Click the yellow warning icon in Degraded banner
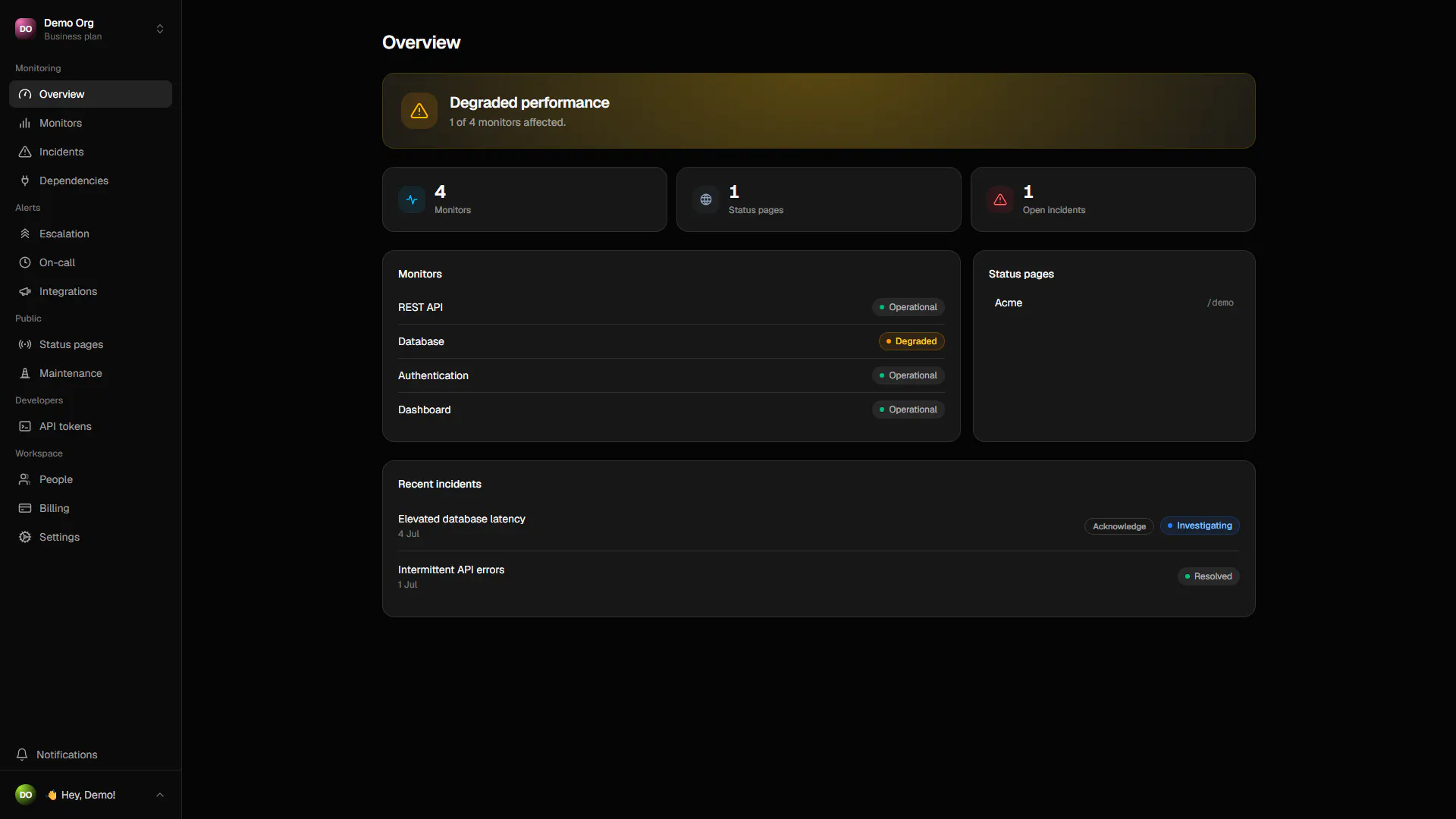Screen dimensions: 1456x819 [x=419, y=111]
